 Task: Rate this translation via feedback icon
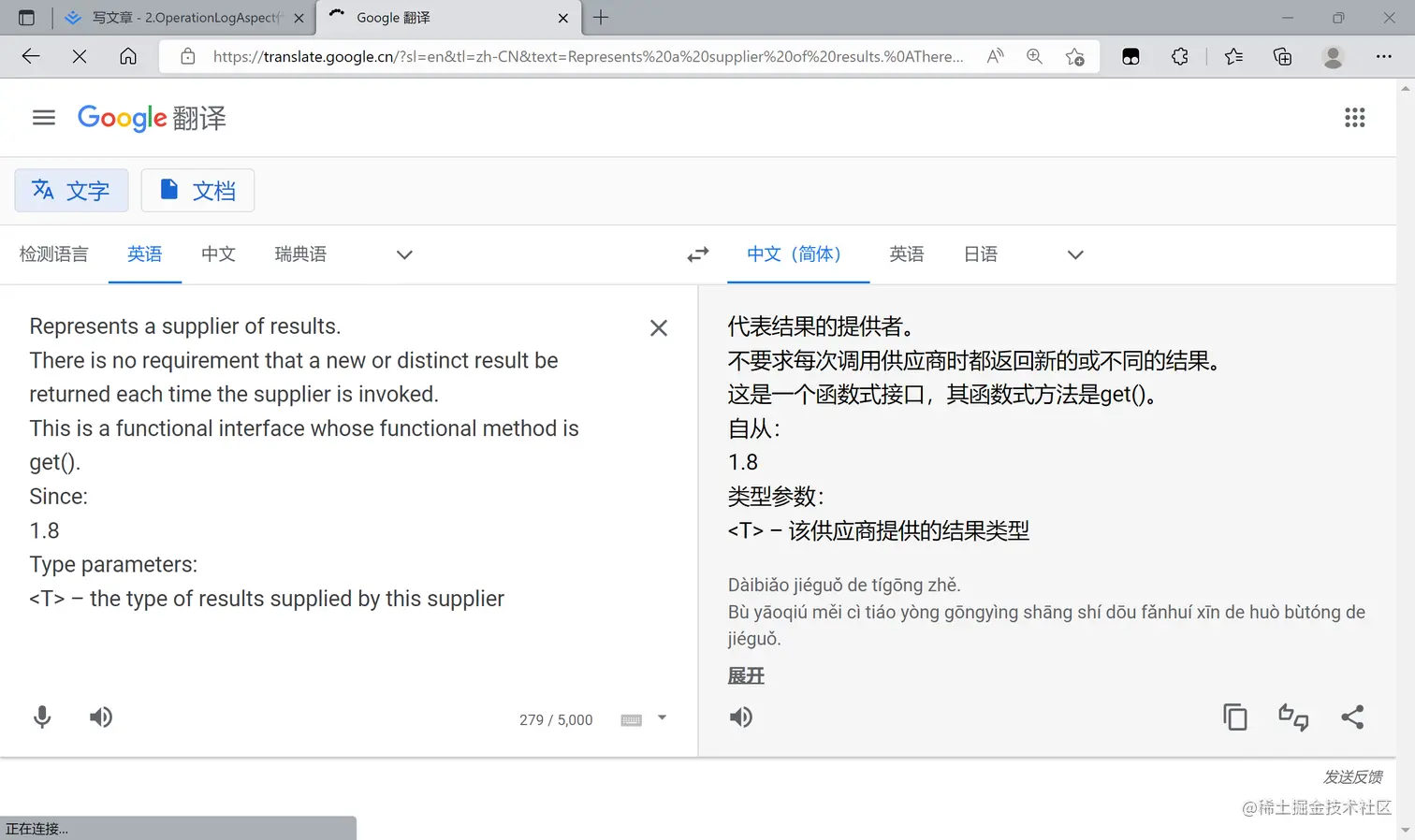click(x=1293, y=717)
